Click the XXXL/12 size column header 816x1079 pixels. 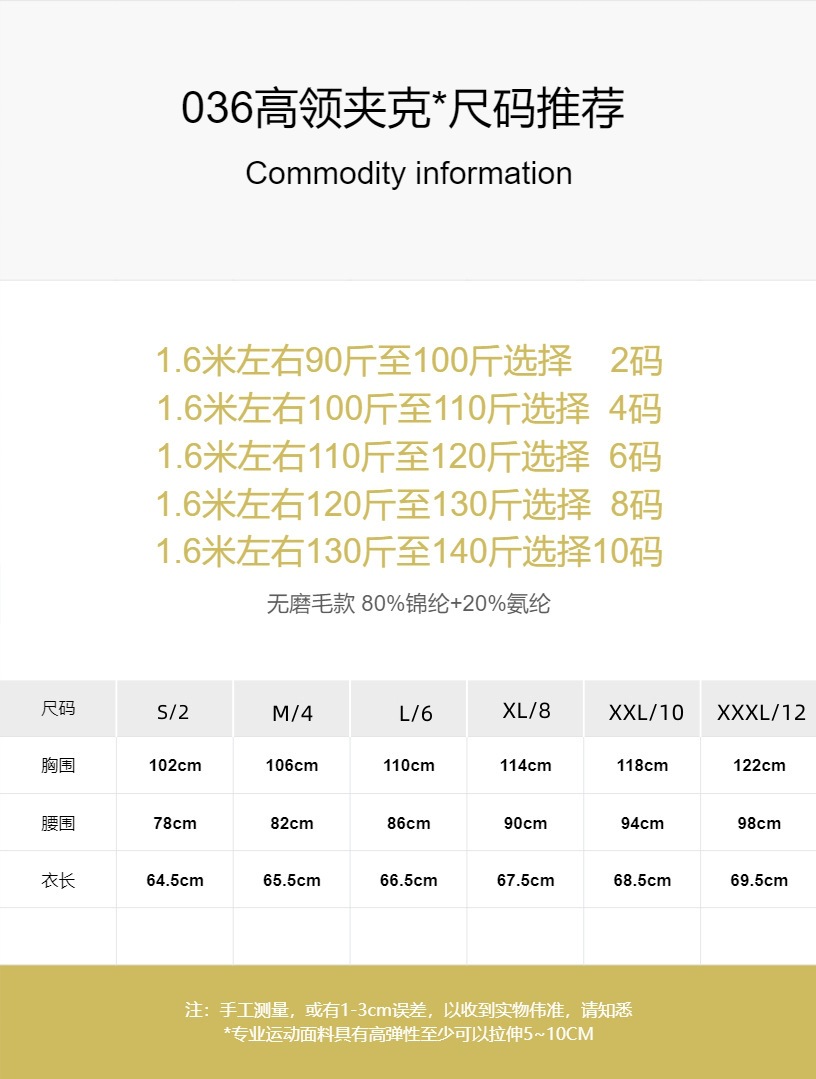click(761, 712)
